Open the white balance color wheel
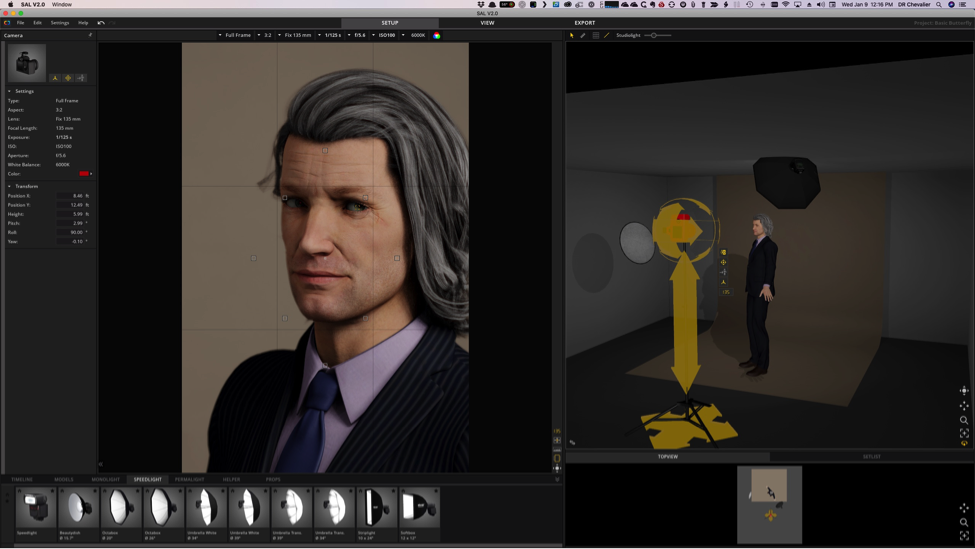Screen dimensions: 975x549 [x=437, y=35]
